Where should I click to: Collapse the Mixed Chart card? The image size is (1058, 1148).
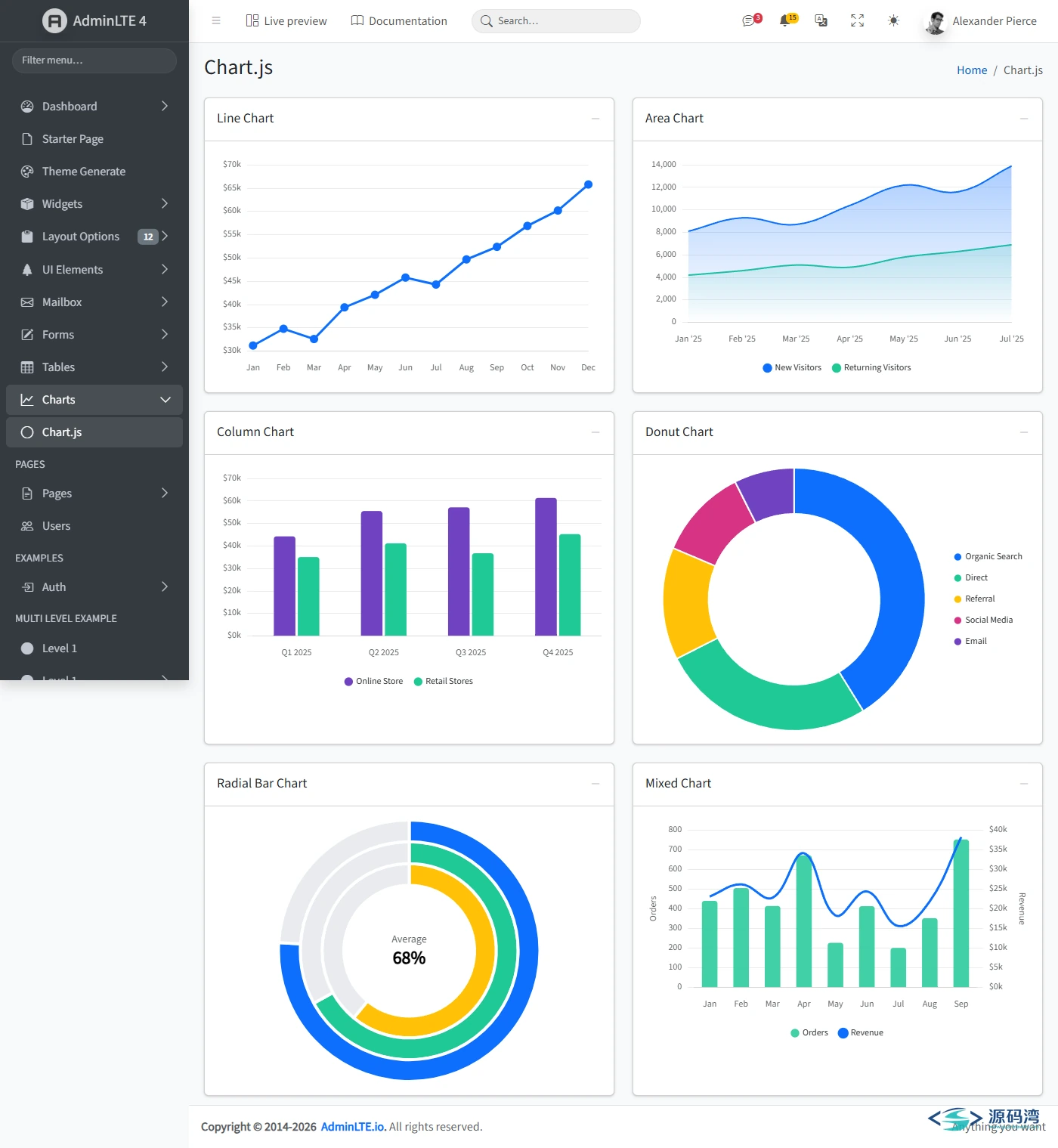click(1024, 784)
